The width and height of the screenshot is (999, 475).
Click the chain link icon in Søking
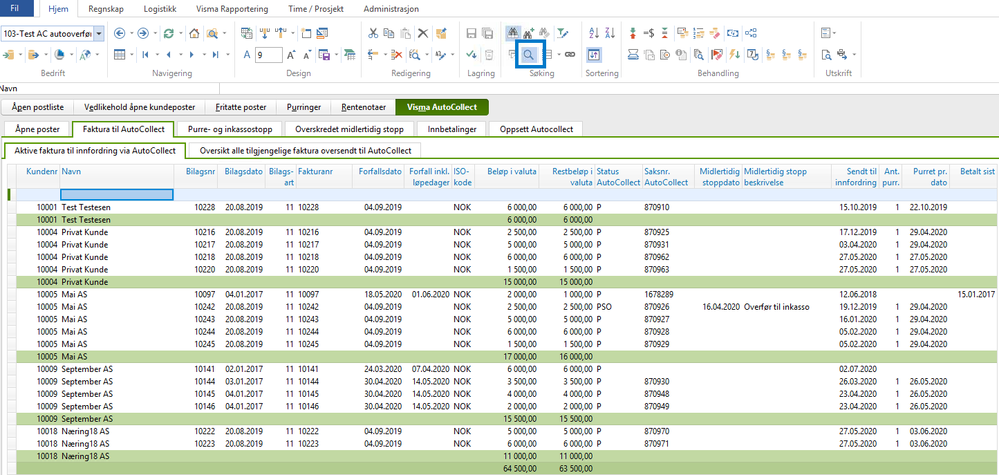coord(570,55)
